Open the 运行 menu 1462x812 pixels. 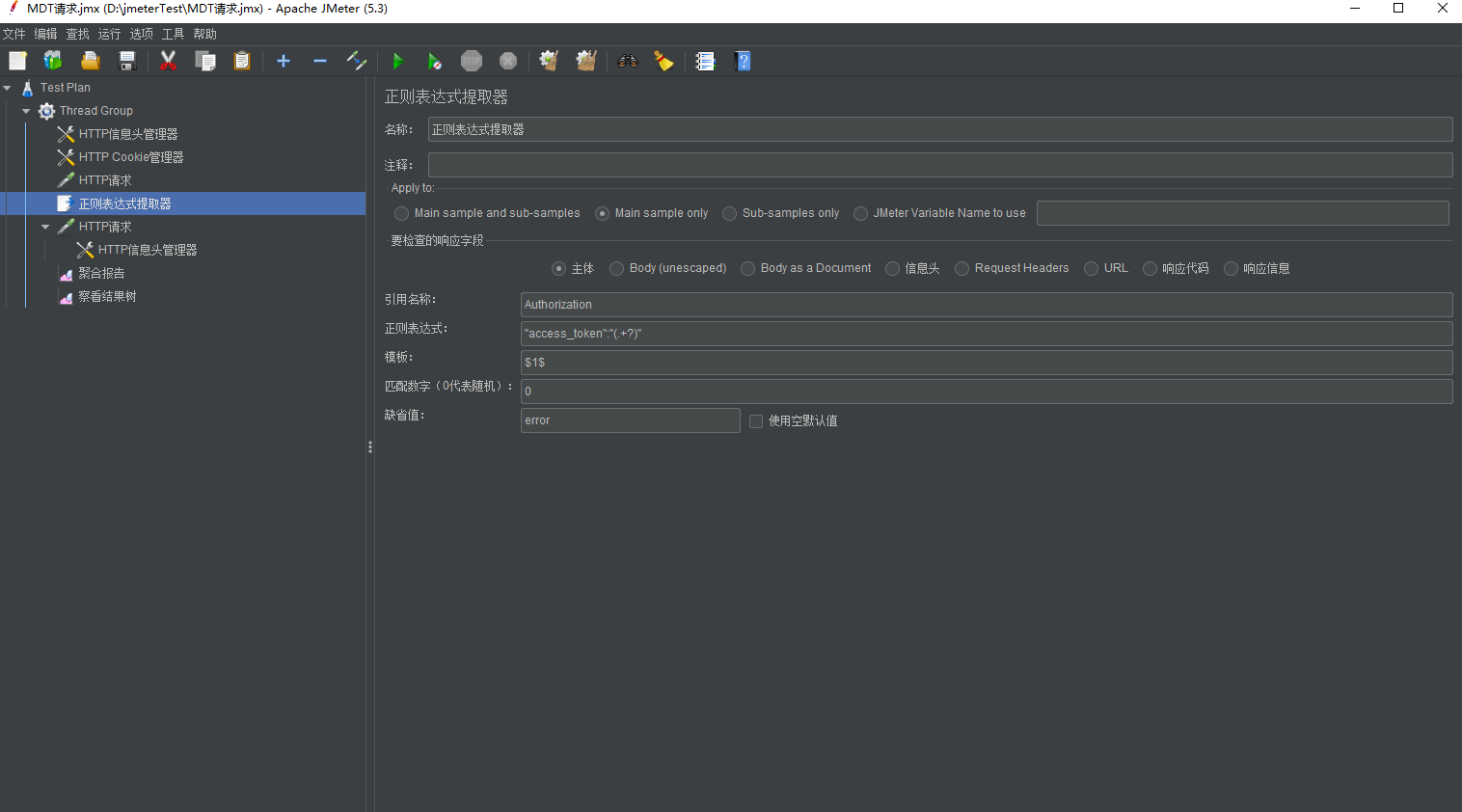tap(109, 34)
